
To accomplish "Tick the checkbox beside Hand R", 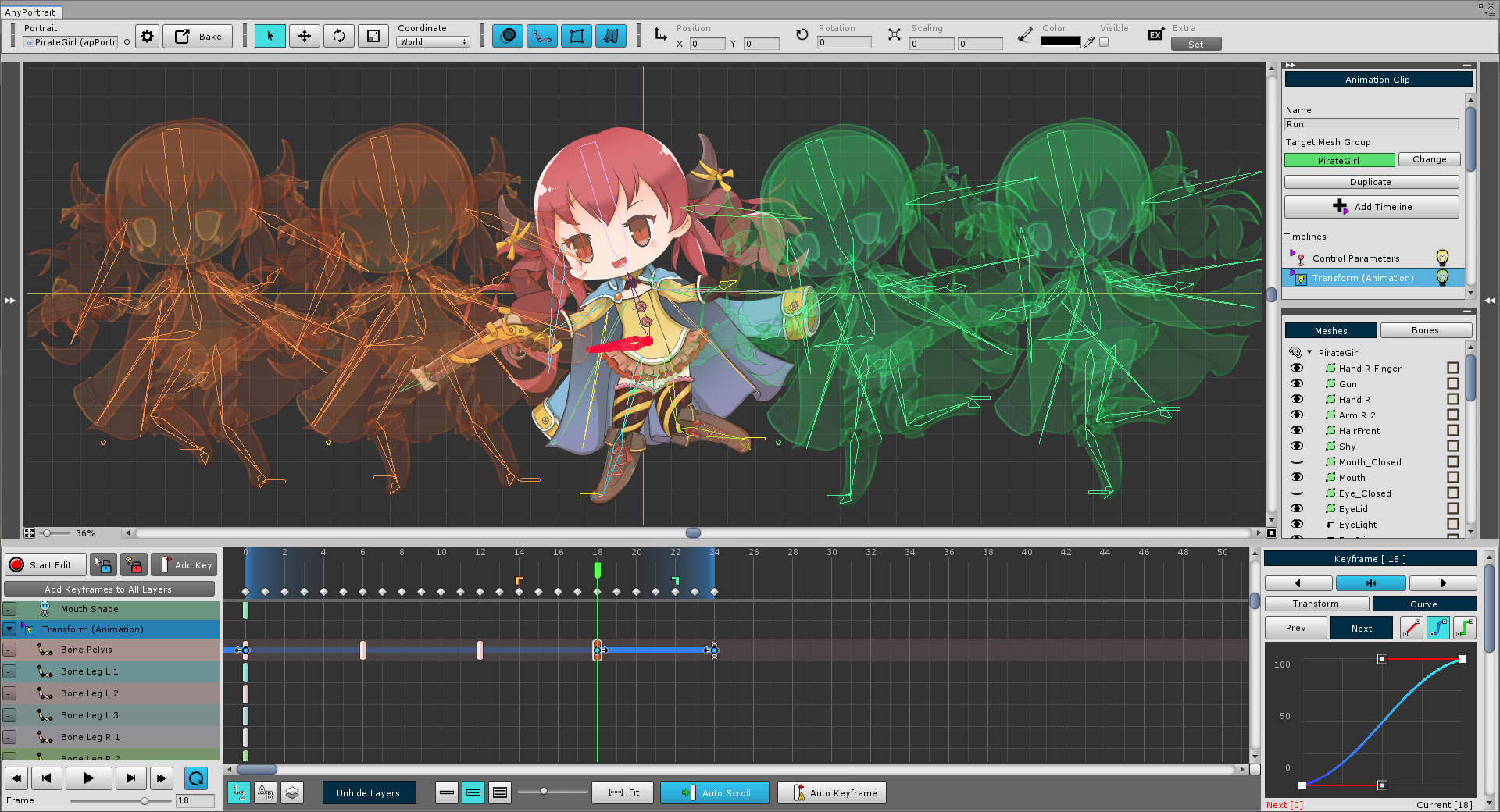I will click(1453, 399).
